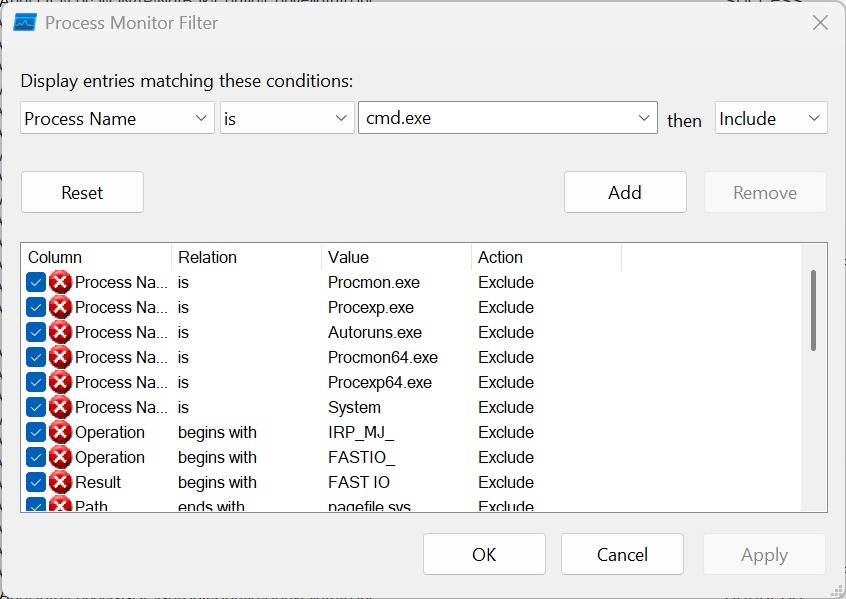Click red exclude icon on Autoruns.exe row
This screenshot has width=846, height=599.
tap(60, 332)
